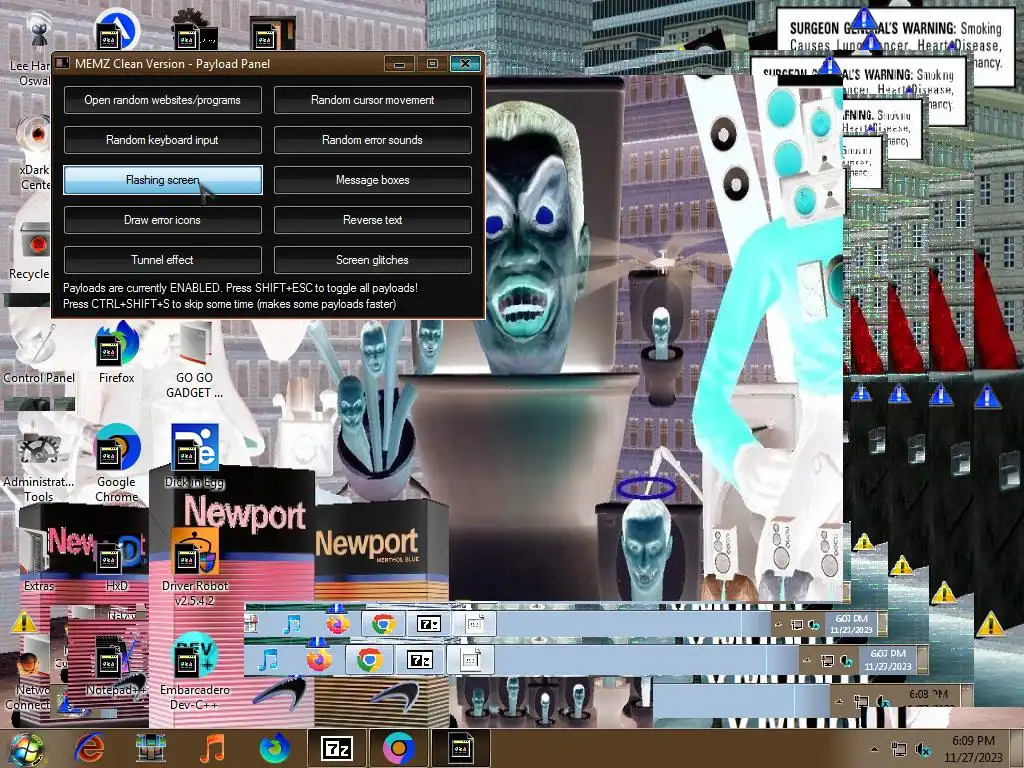
Task: Open the orange music note taskbar app
Action: (x=212, y=748)
